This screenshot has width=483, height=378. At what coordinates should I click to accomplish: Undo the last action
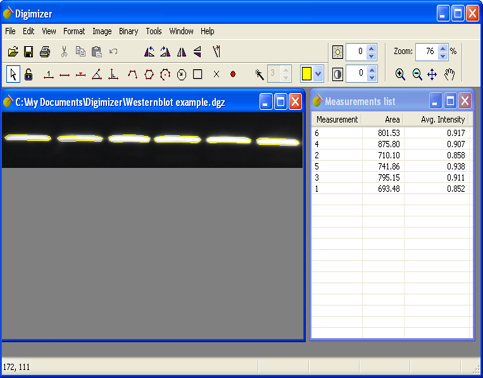[113, 52]
